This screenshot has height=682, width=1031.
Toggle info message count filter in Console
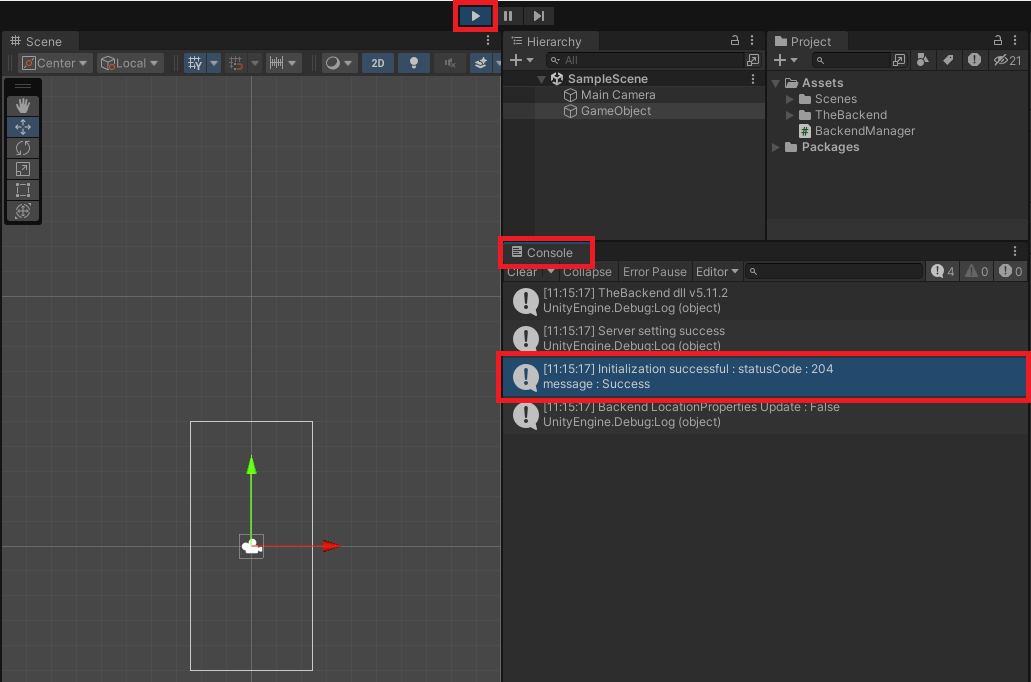[x=942, y=272]
